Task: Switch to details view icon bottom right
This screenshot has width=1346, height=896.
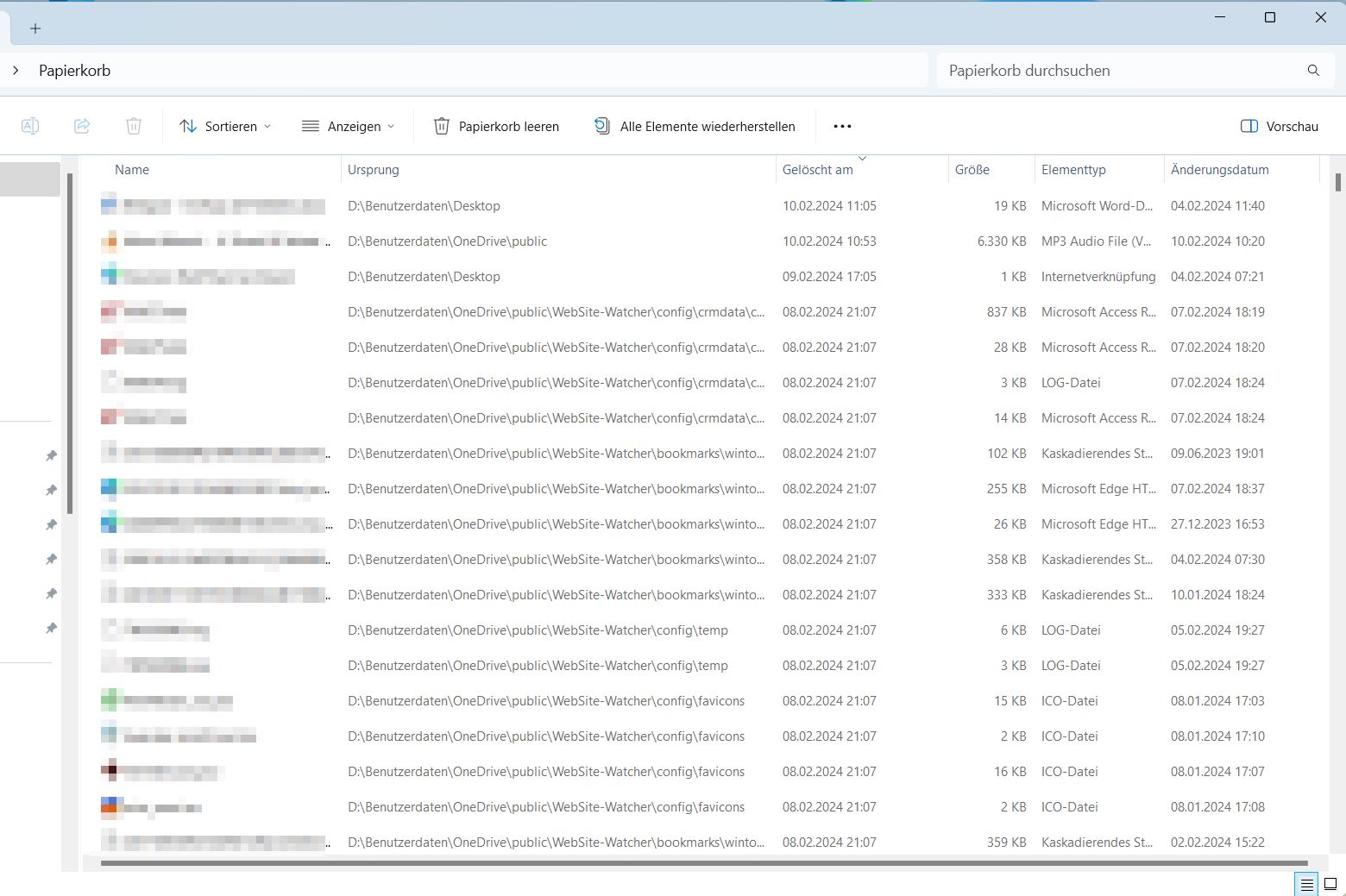Action: pyautogui.click(x=1306, y=884)
